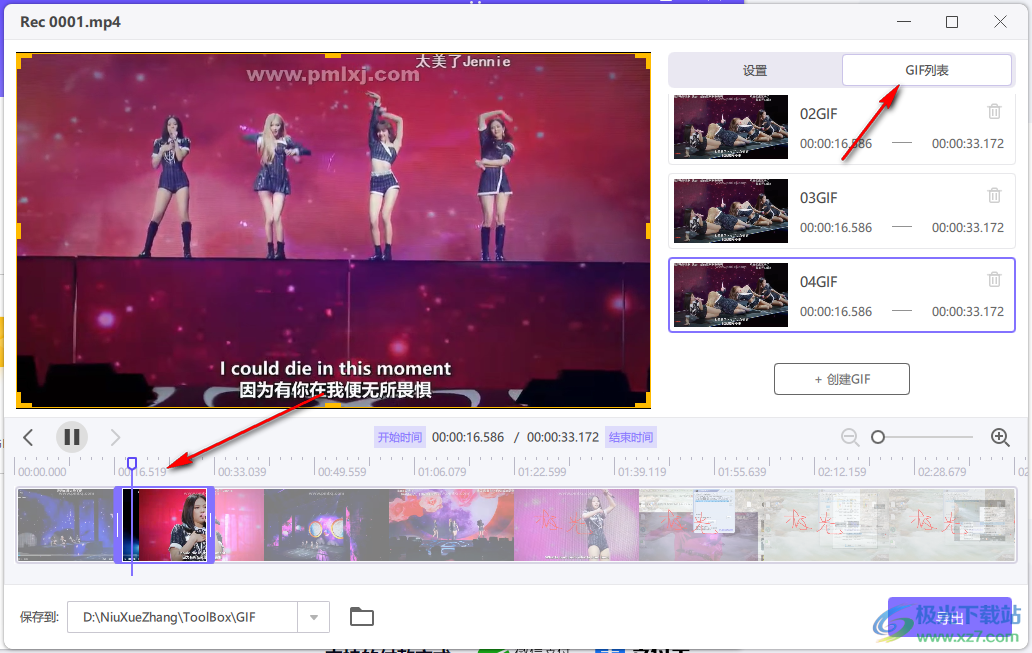Open the output folder browse icon
This screenshot has height=653, width=1032.
pos(361,617)
